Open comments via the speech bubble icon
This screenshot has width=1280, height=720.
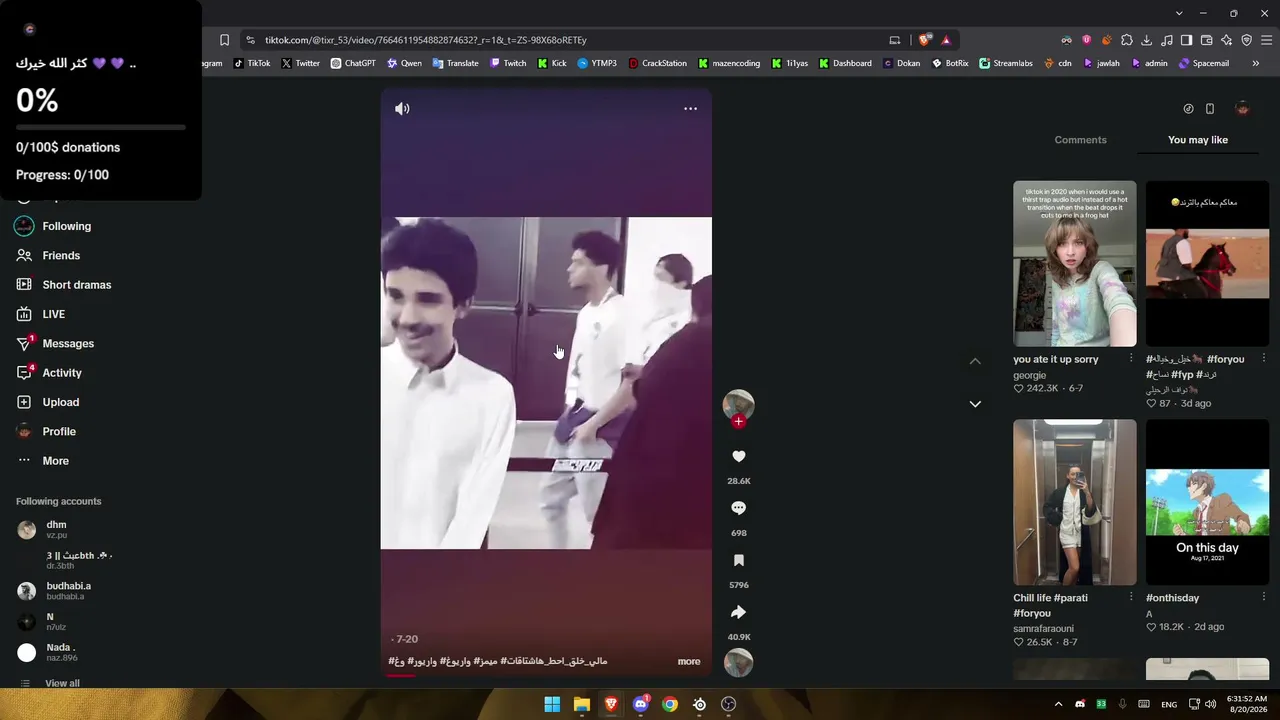point(738,508)
